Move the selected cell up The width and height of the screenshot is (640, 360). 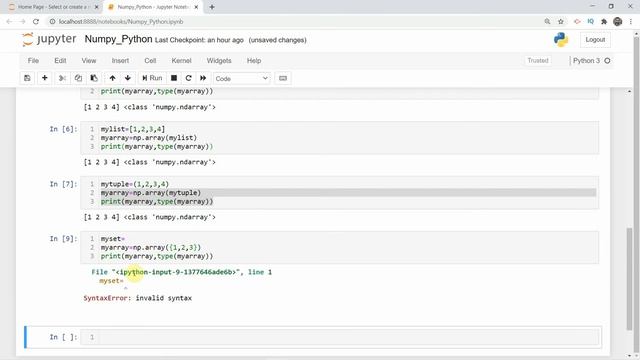pyautogui.click(x=112, y=78)
